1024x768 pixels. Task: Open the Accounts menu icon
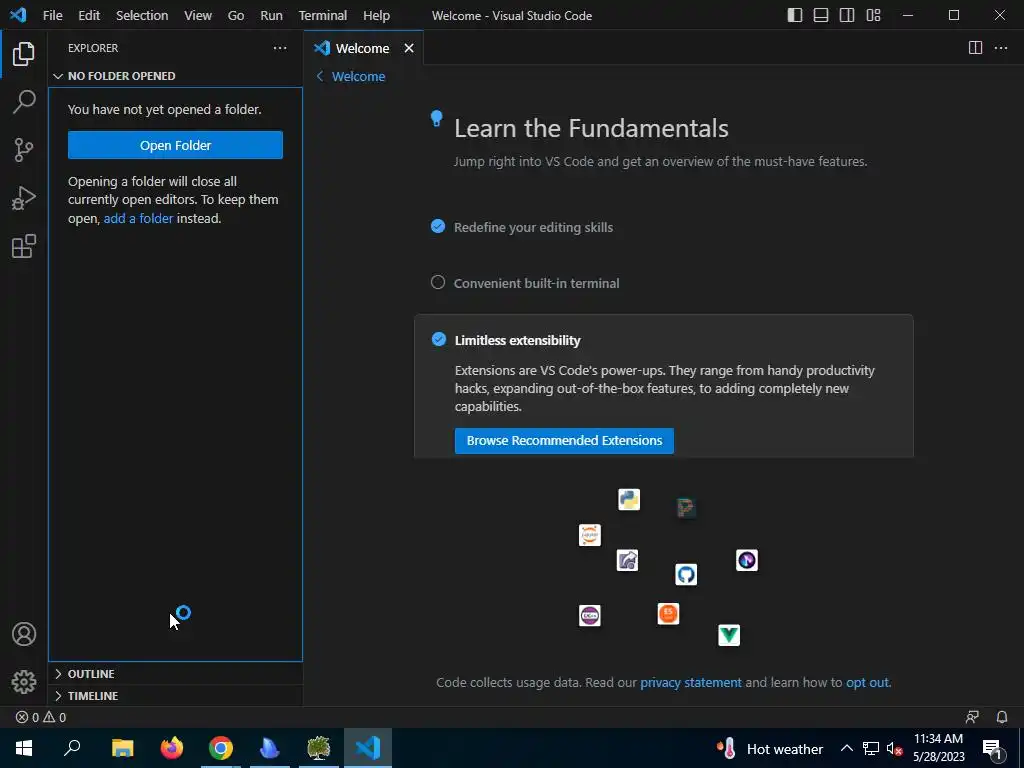(x=24, y=634)
